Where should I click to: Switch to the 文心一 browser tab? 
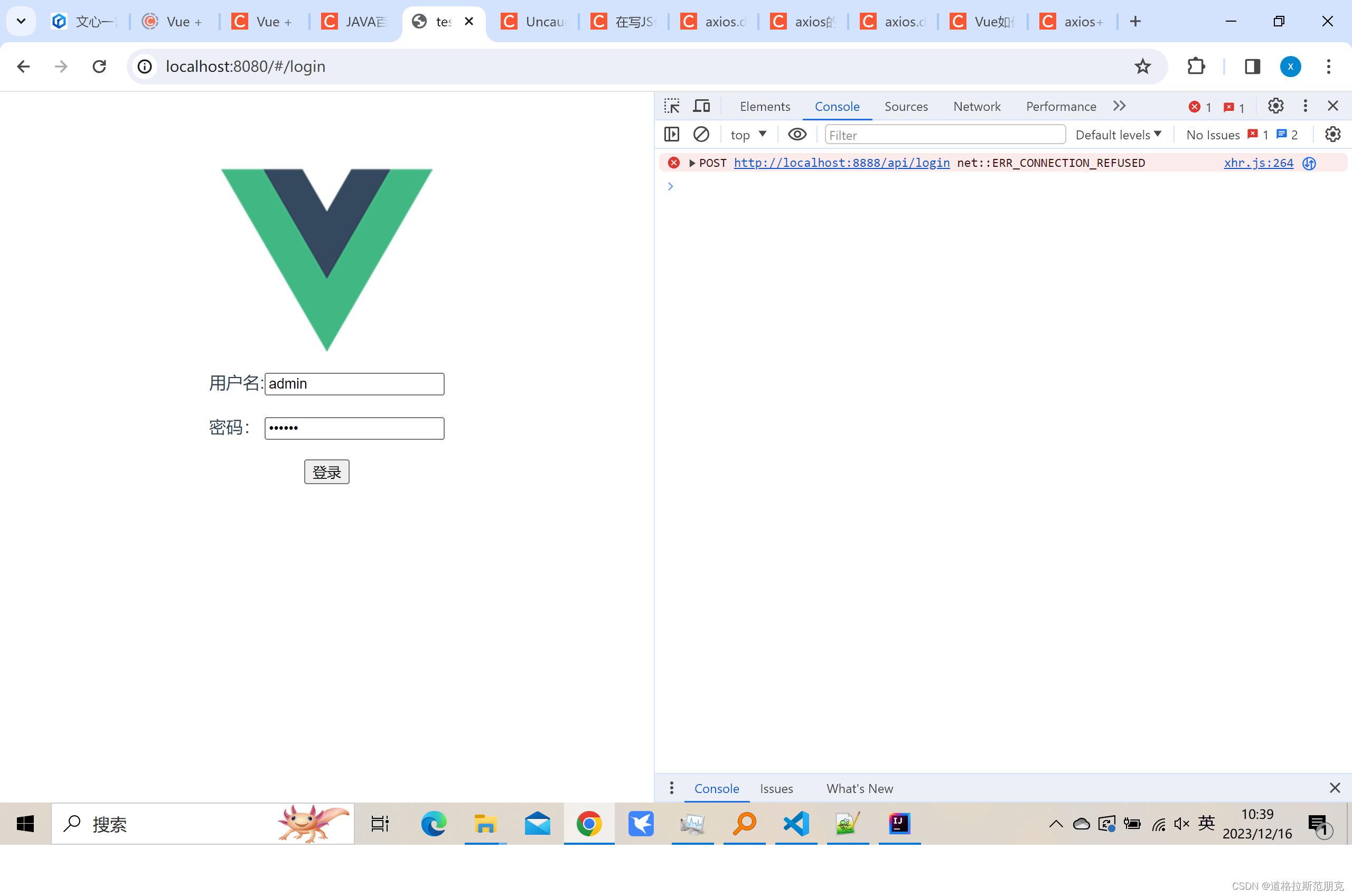pyautogui.click(x=84, y=22)
